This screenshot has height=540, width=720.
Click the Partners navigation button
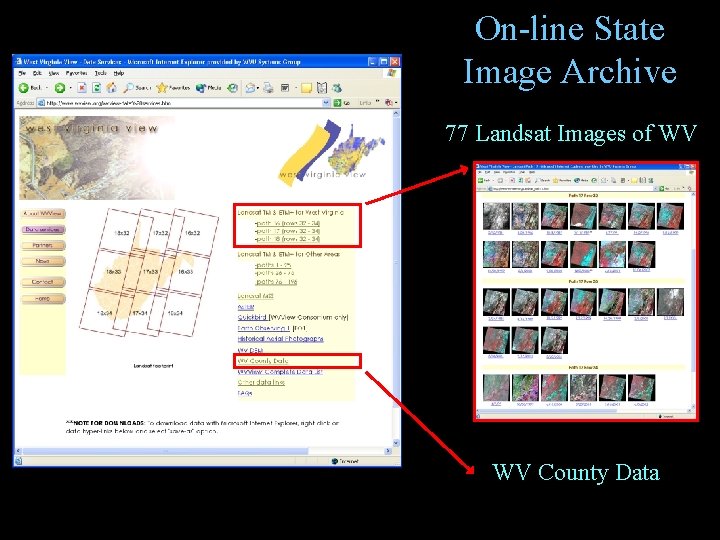coord(43,246)
